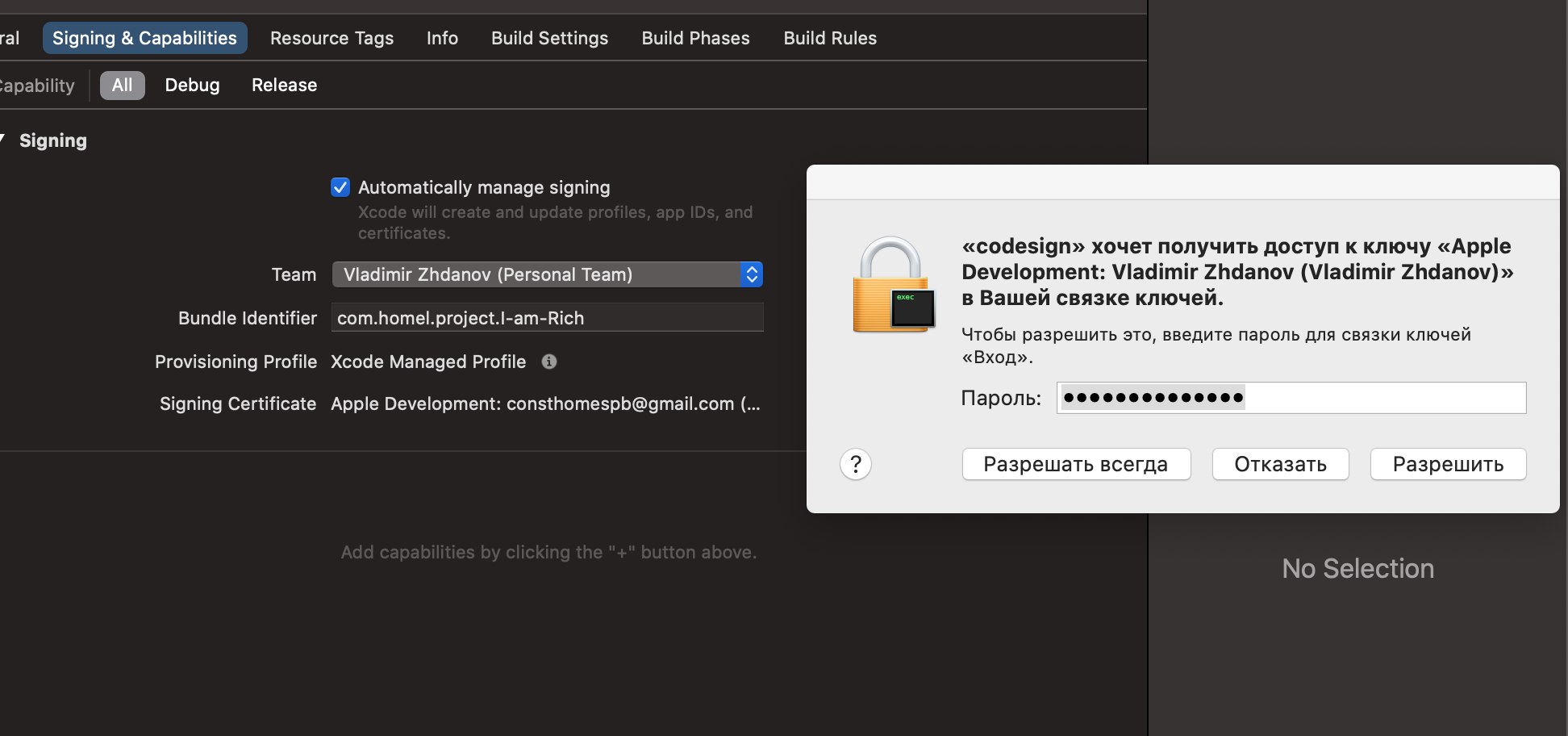The image size is (1568, 736).
Task: Click Xcode Managed Profile text
Action: [428, 362]
